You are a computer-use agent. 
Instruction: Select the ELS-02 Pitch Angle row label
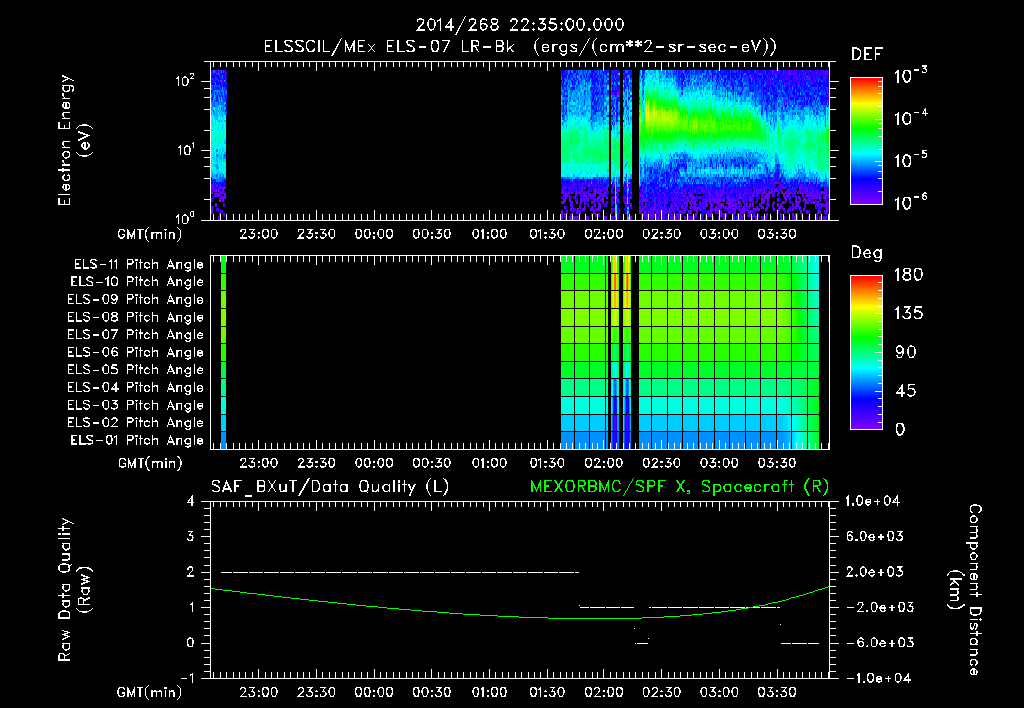(136, 423)
